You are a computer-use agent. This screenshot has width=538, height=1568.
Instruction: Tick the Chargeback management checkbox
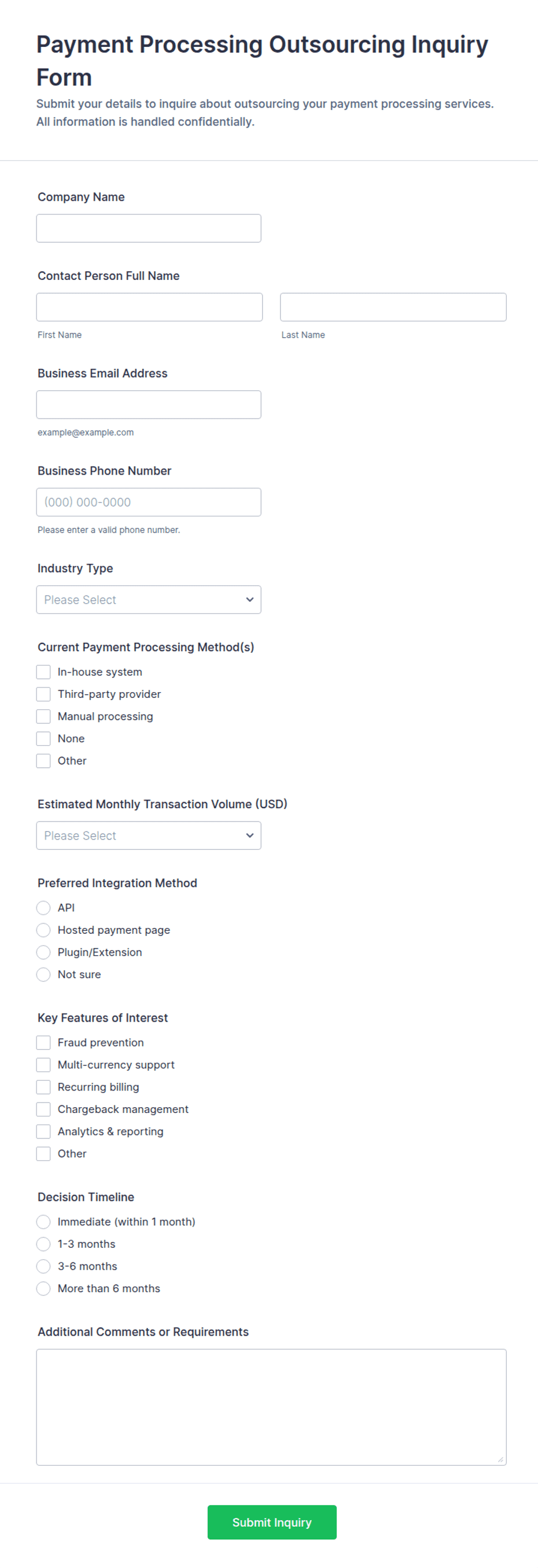[43, 1110]
